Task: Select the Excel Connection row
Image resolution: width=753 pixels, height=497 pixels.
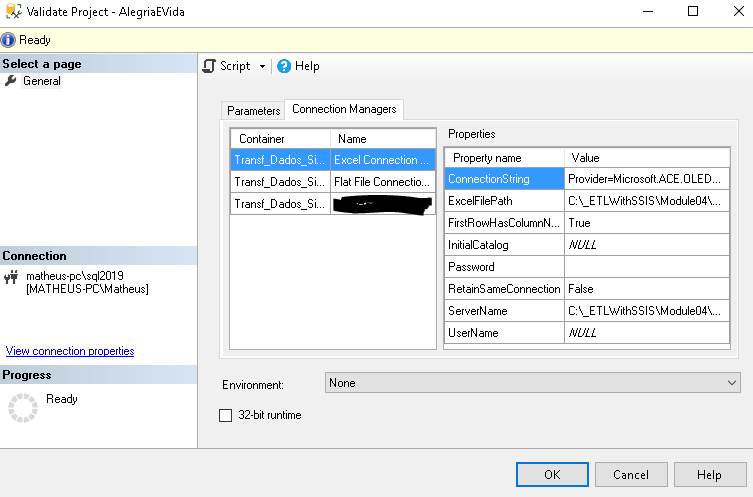Action: [383, 160]
